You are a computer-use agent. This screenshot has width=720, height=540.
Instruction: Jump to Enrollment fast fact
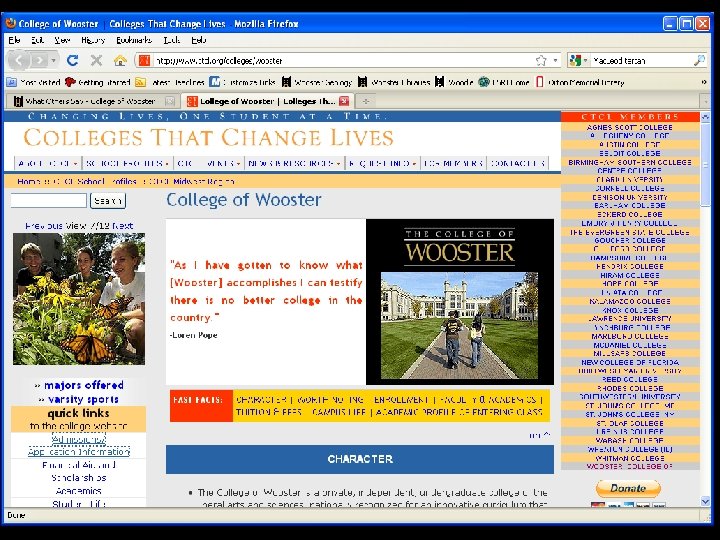tap(402, 399)
